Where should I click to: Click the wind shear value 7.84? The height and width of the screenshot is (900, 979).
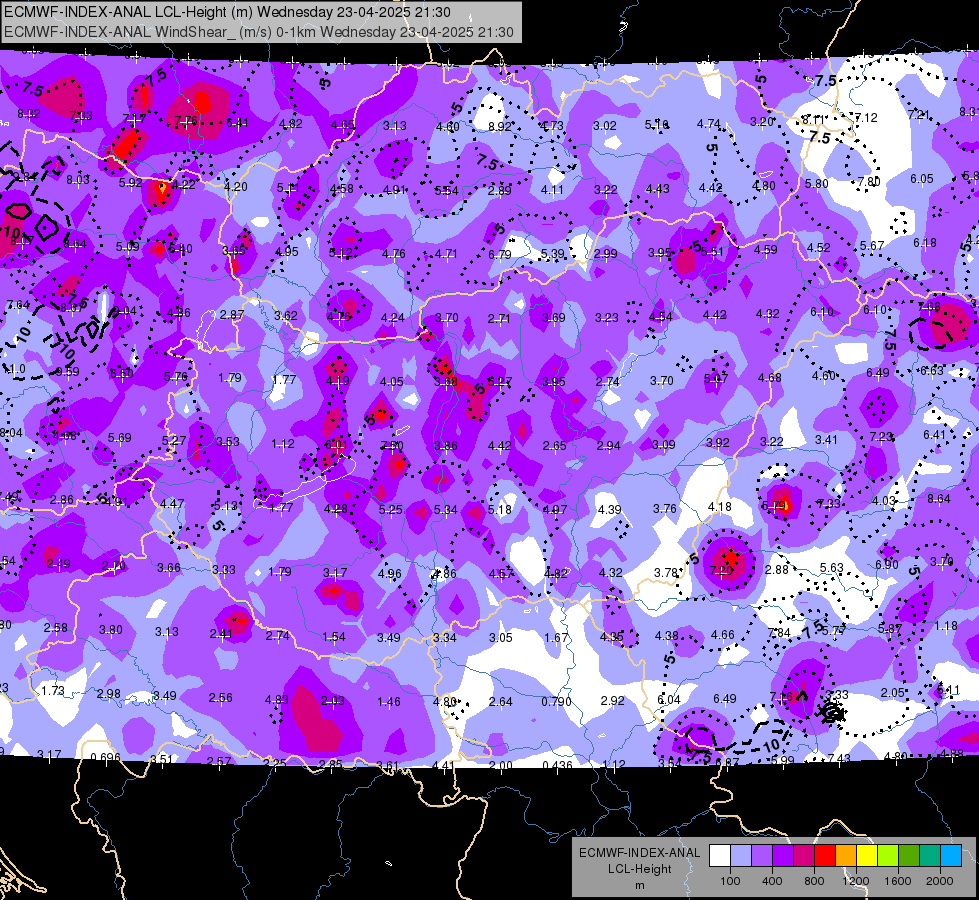[779, 633]
